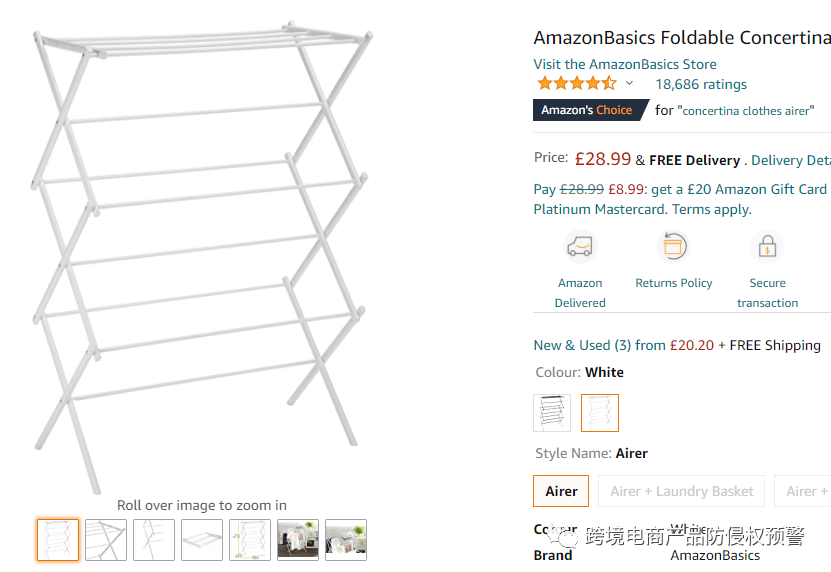Click the Secure transaction padlock icon

point(767,246)
